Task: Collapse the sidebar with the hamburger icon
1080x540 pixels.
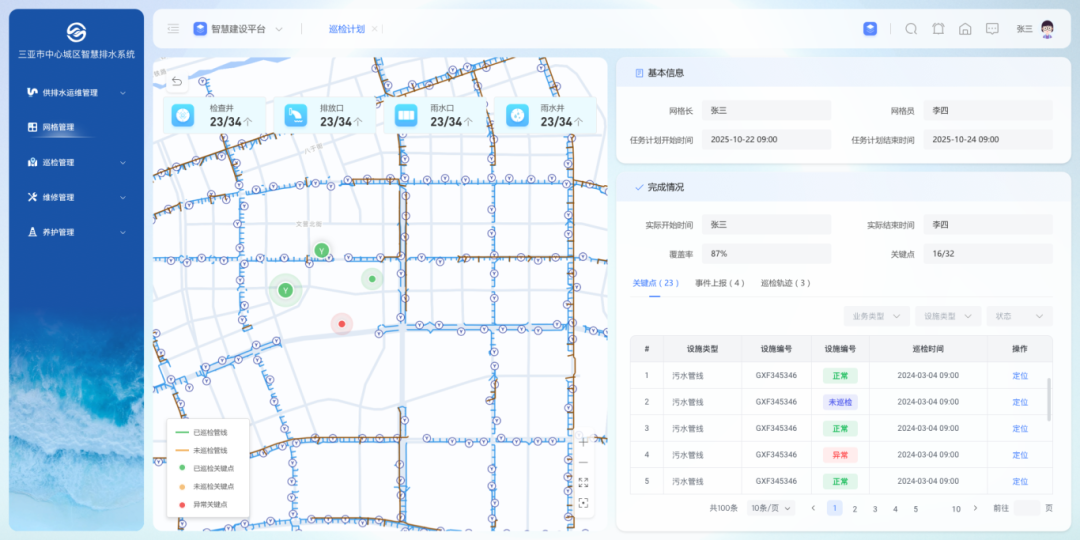Action: point(174,29)
